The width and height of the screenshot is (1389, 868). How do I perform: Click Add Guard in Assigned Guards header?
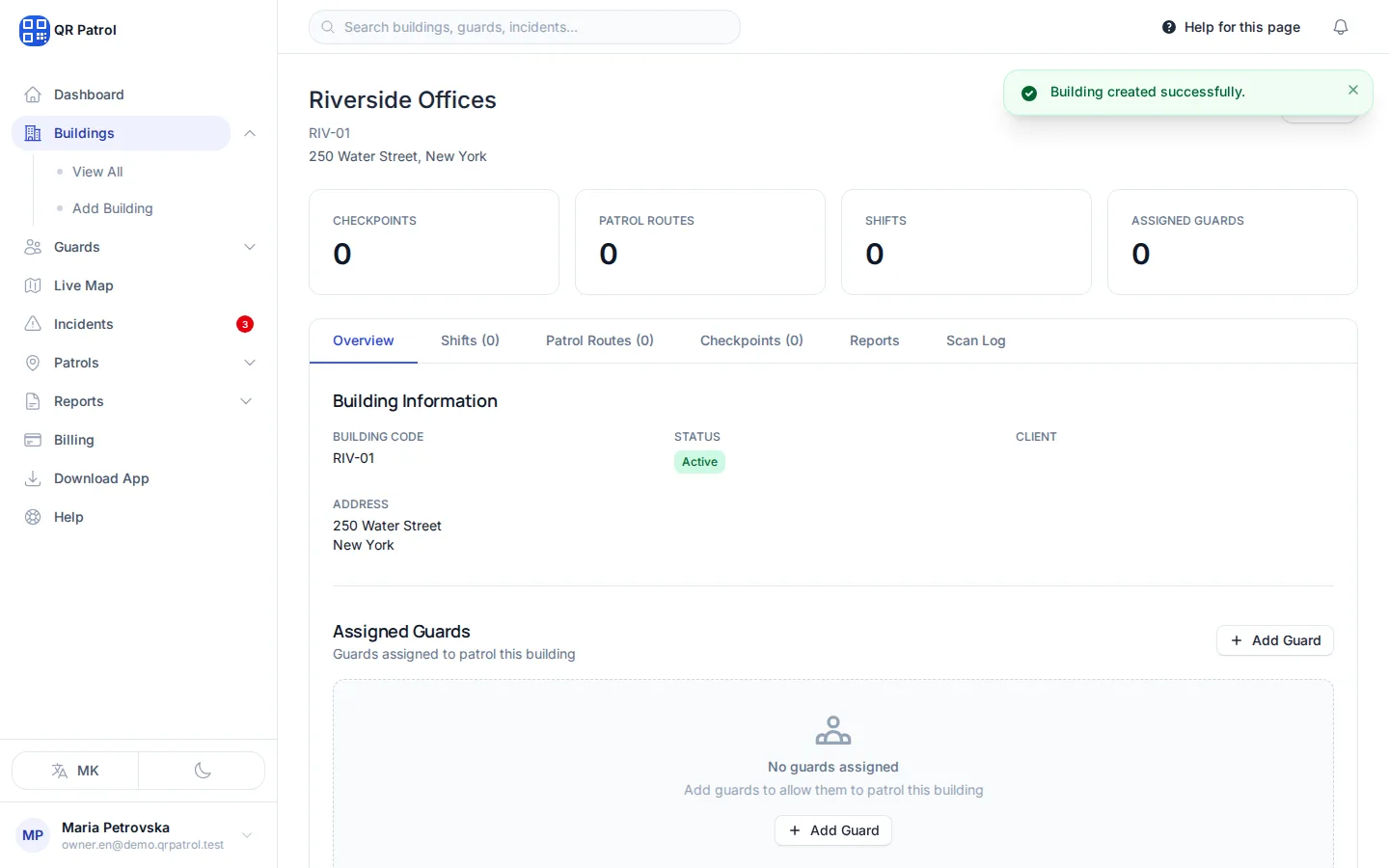tap(1275, 640)
